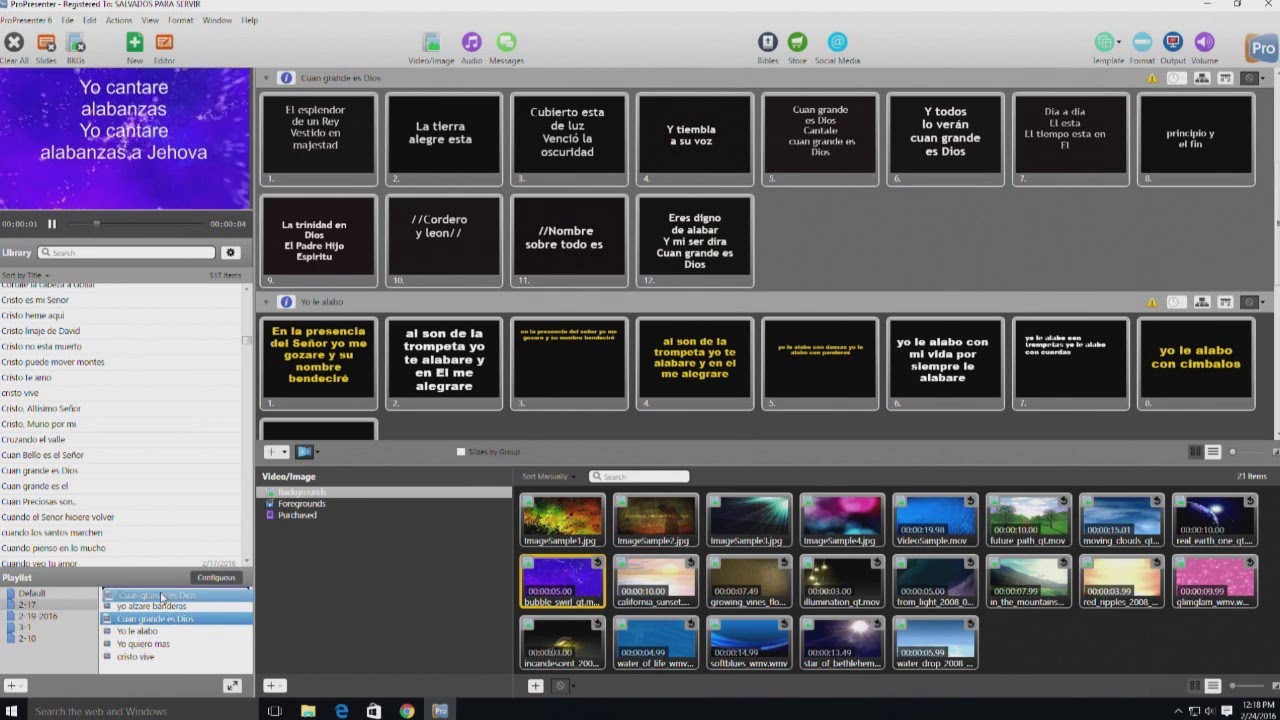Open the Format menu
Screen dimensions: 1280x720
(180, 20)
